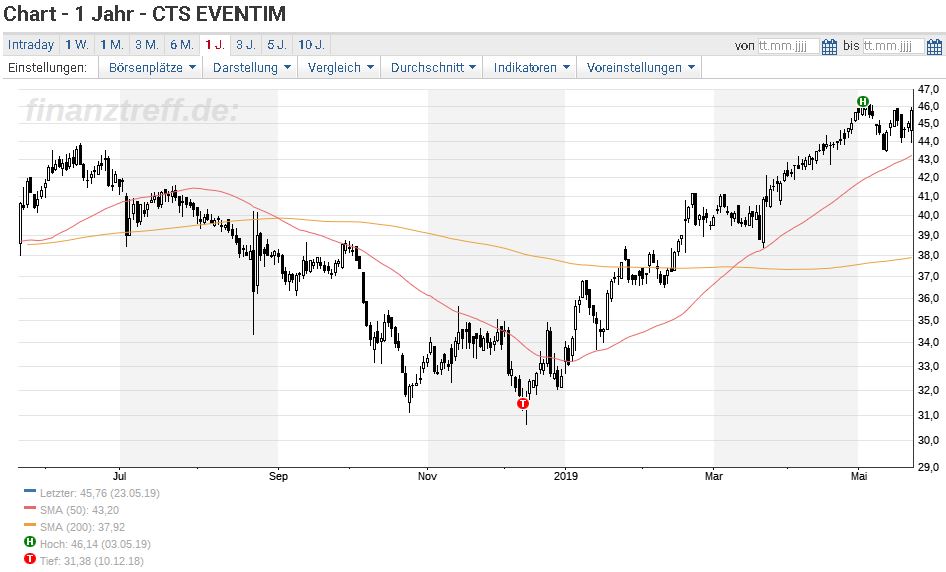This screenshot has width=946, height=572.
Task: Click the 'Hoch: 46,14 (03.05.19)' legend text
Action: 95,544
